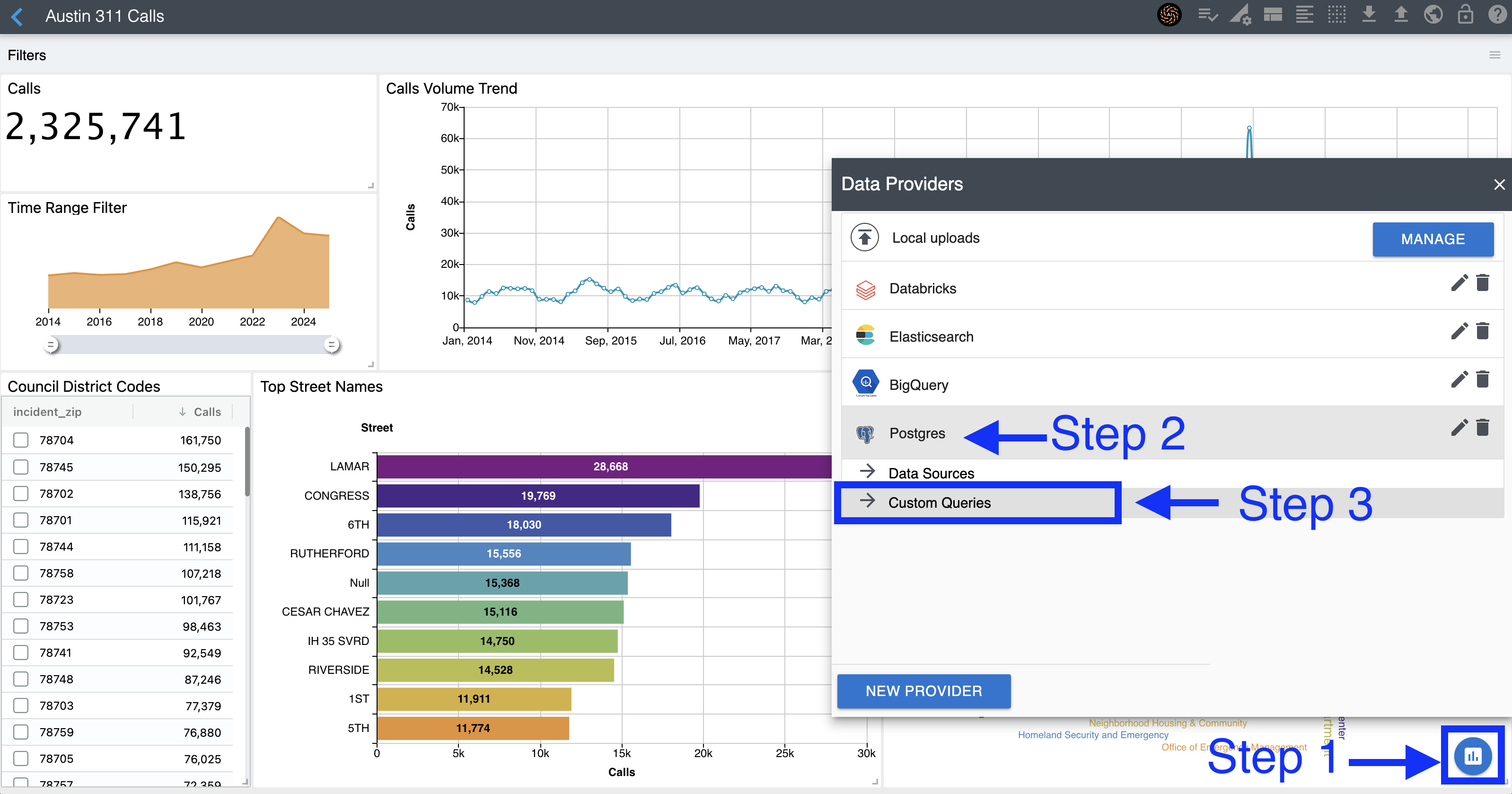Viewport: 1512px width, 794px height.
Task: Open the Filters hamburger menu
Action: pos(1494,55)
